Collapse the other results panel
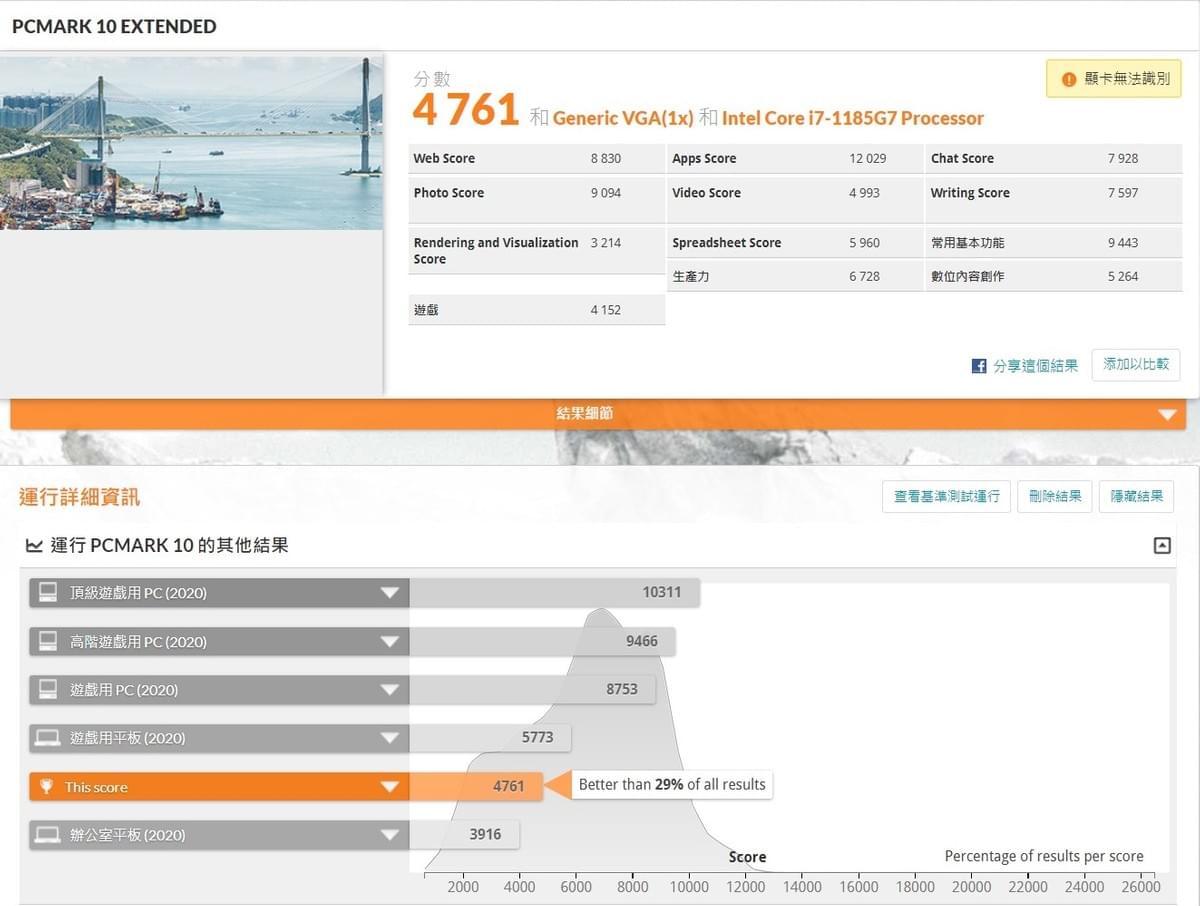 point(1162,545)
